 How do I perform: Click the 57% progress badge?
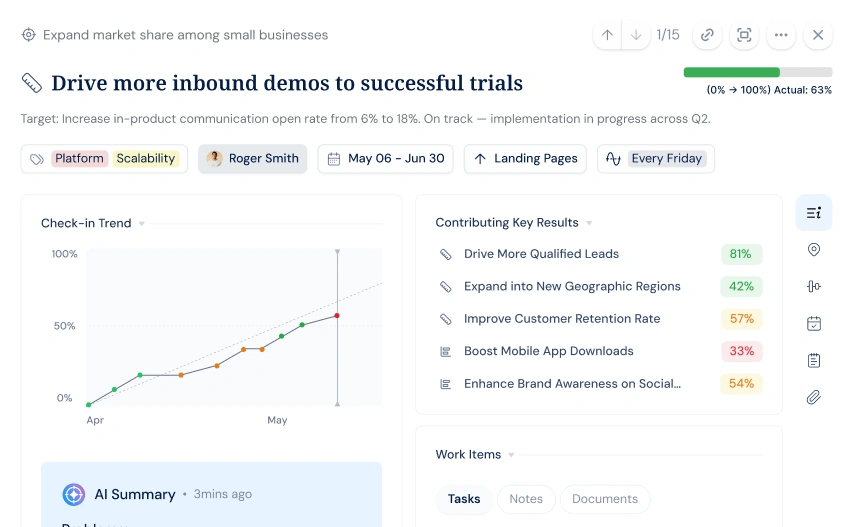741,319
